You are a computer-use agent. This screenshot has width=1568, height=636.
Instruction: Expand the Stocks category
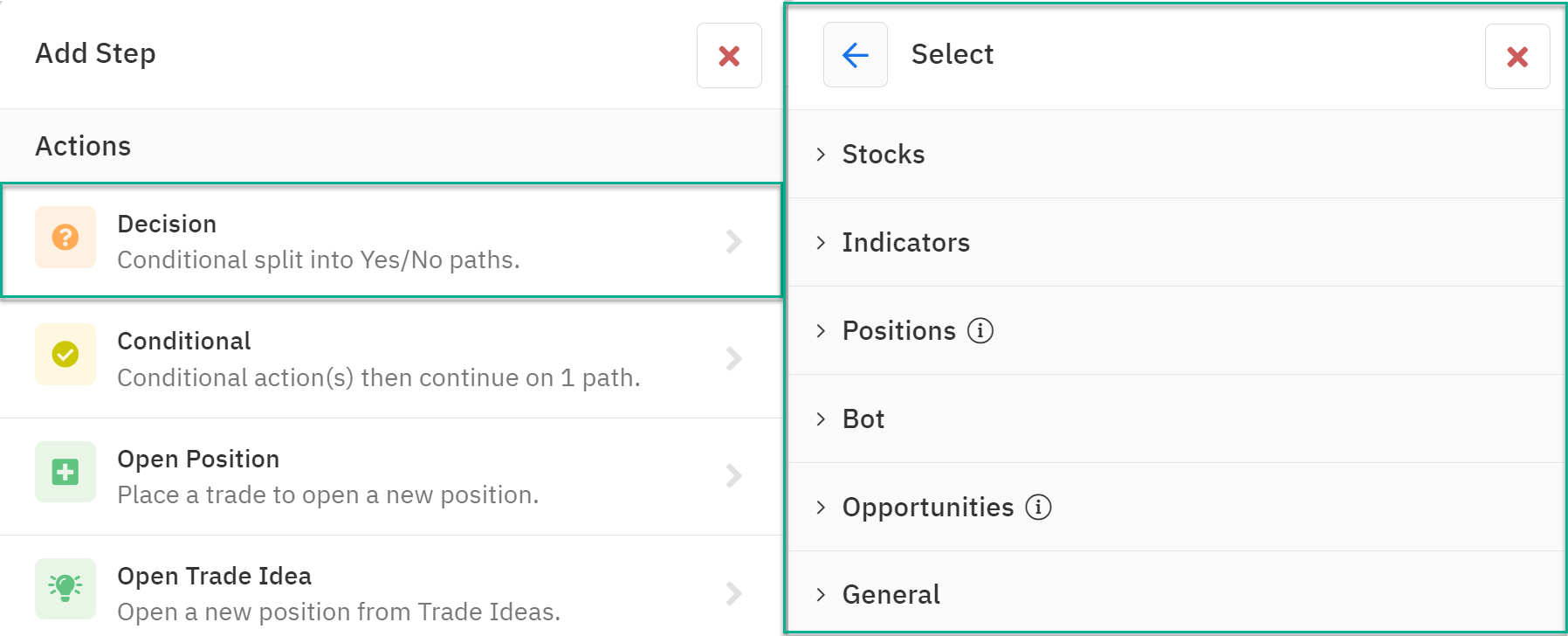tap(1175, 154)
